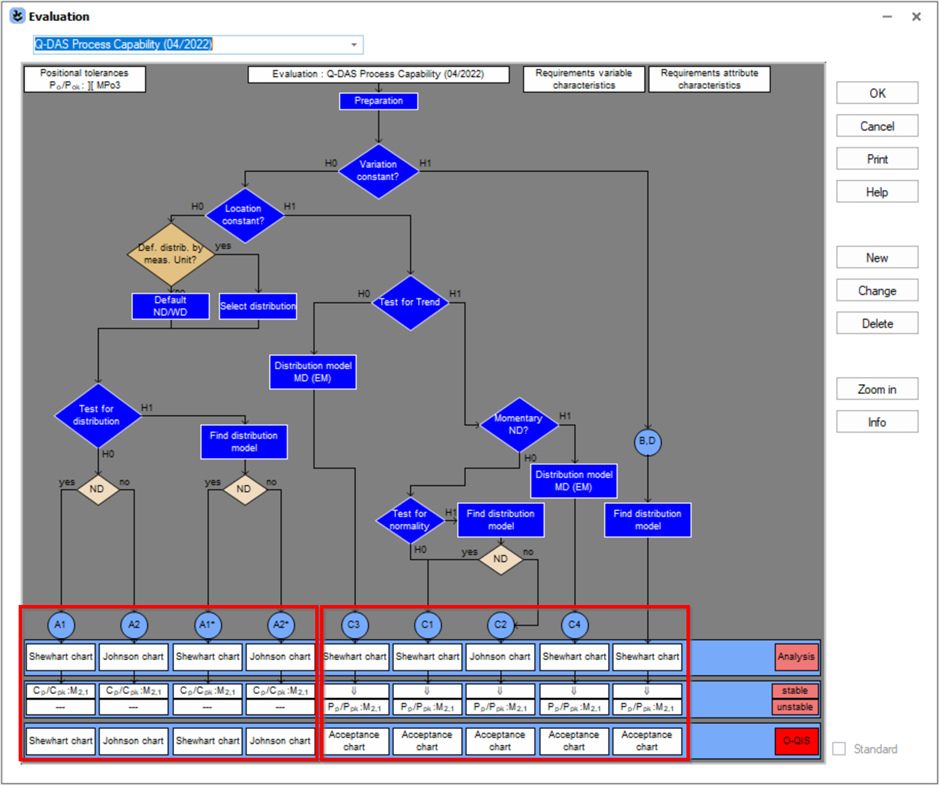The height and width of the screenshot is (785, 939).
Task: Click Zoom in button
Action: point(877,390)
